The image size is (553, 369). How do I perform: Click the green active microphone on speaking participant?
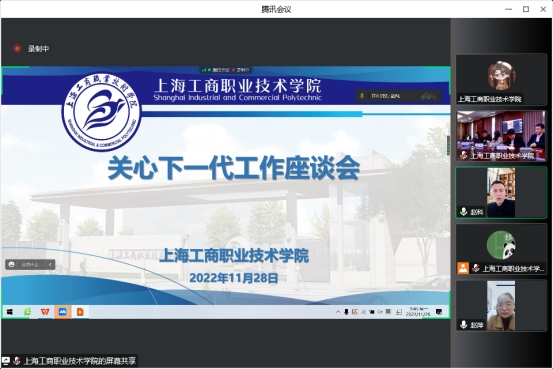coord(463,212)
